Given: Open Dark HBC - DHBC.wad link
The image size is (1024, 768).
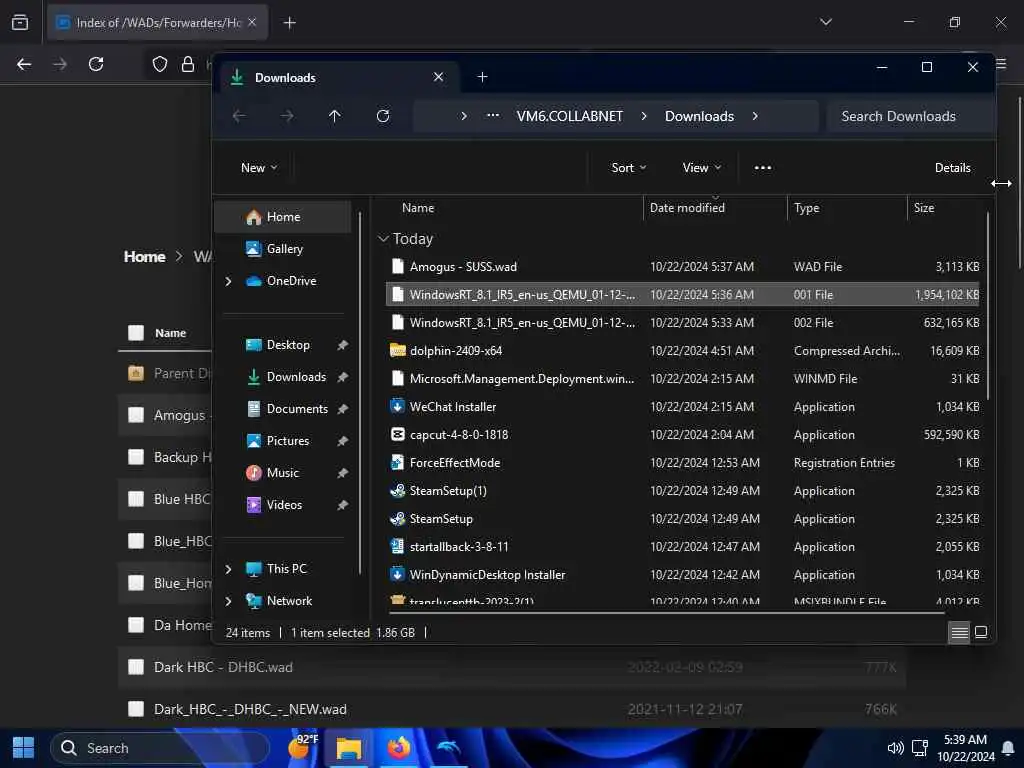Looking at the screenshot, I should [223, 667].
